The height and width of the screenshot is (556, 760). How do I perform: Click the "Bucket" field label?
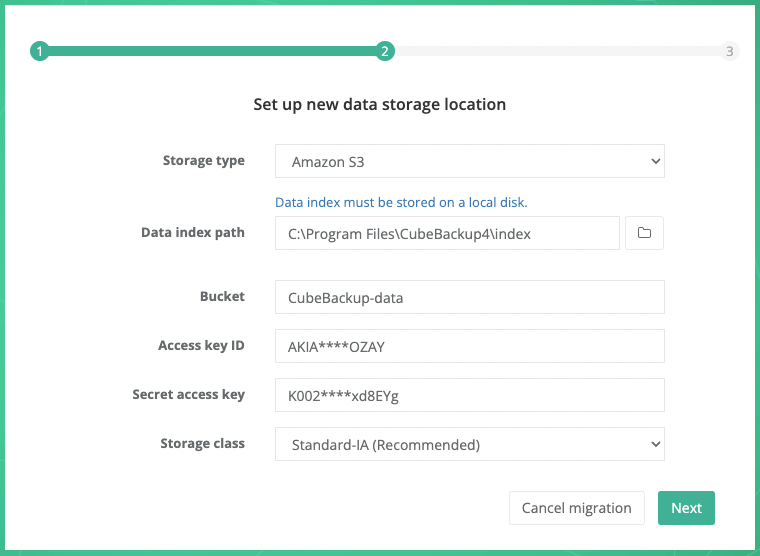(222, 297)
